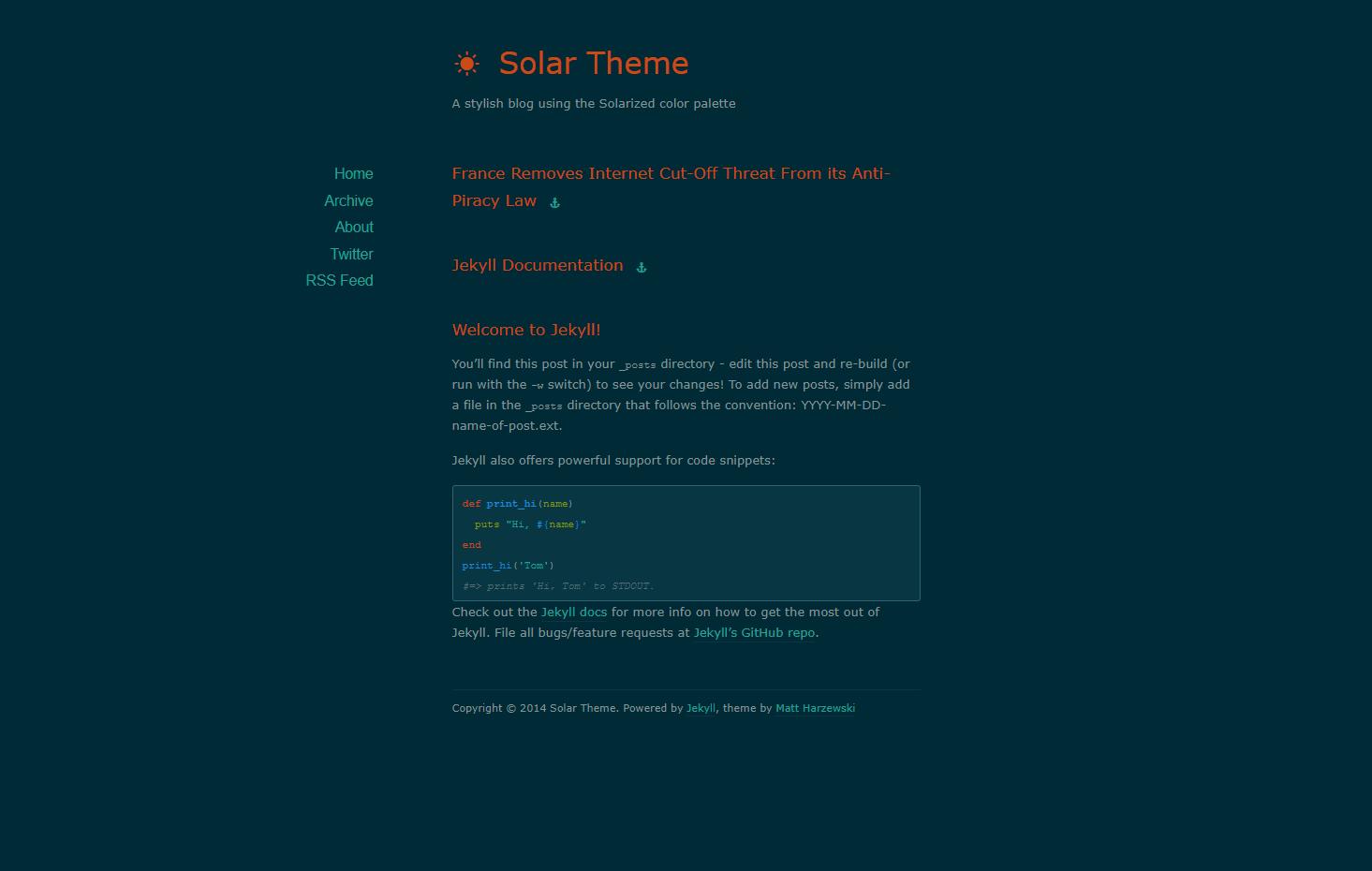Select the code snippet box

click(686, 543)
